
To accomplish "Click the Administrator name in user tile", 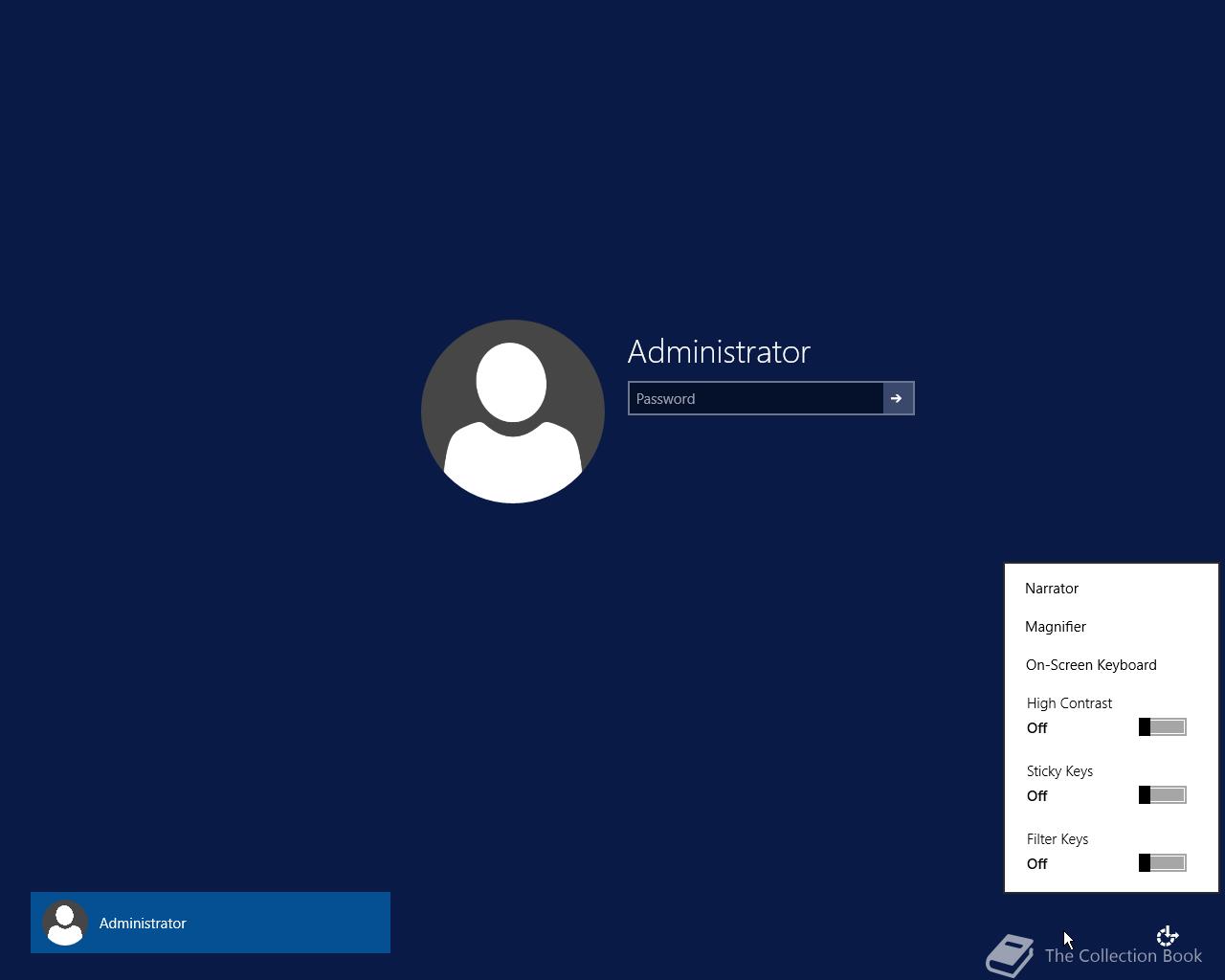I will click(143, 924).
